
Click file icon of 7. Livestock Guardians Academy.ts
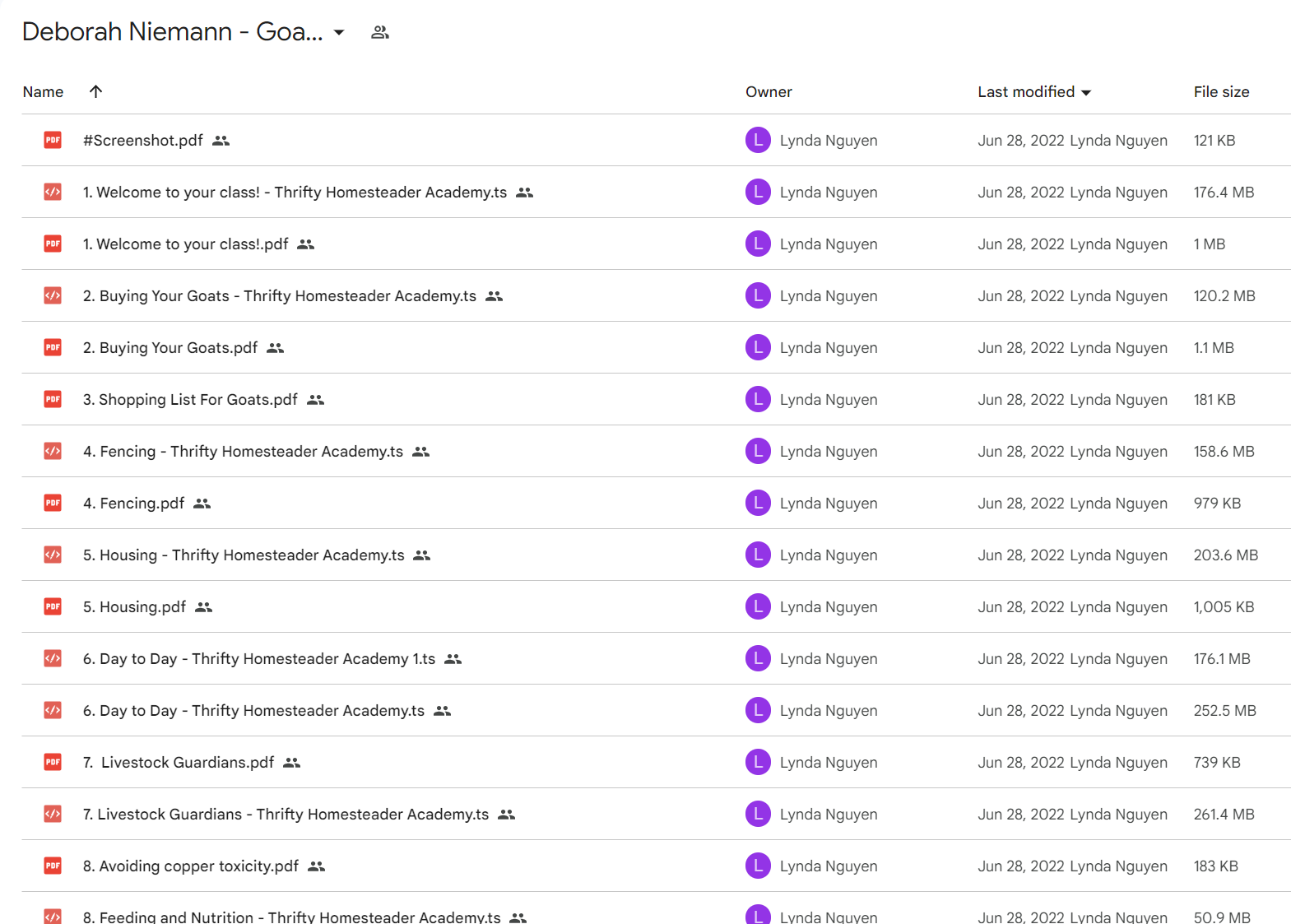pos(53,814)
